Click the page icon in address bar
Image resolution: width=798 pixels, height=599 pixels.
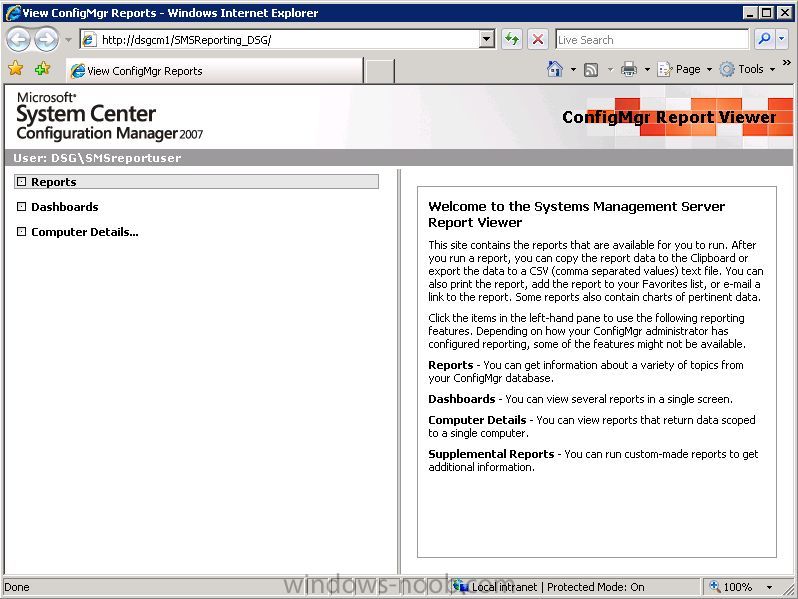click(x=89, y=39)
